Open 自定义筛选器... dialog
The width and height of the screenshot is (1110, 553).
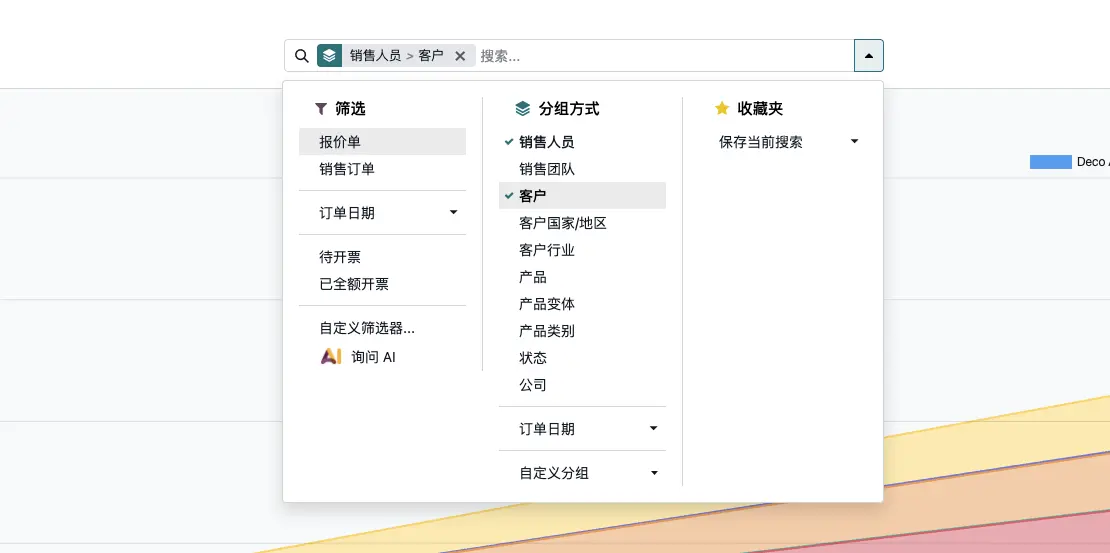click(x=382, y=328)
